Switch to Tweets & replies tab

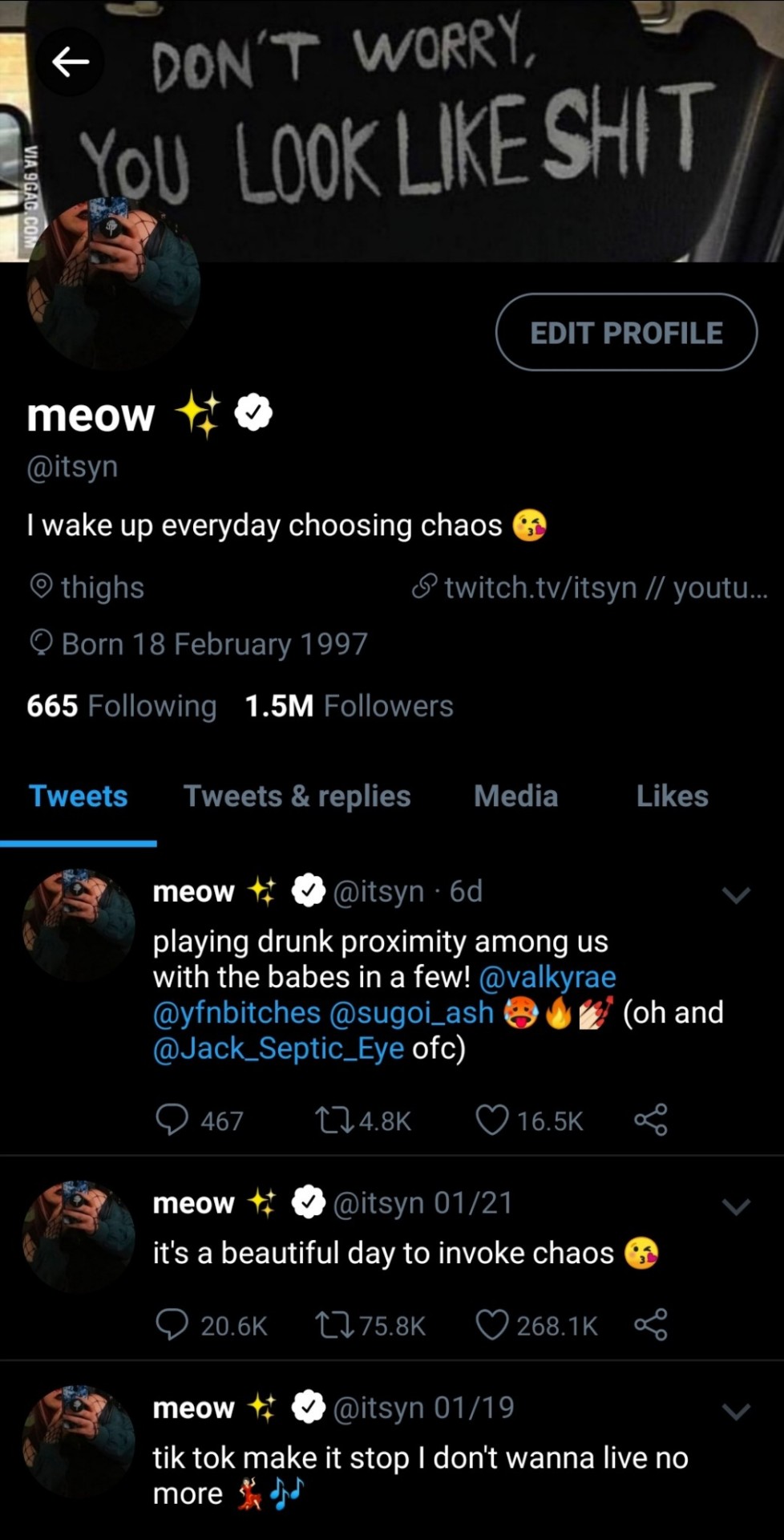(x=297, y=796)
